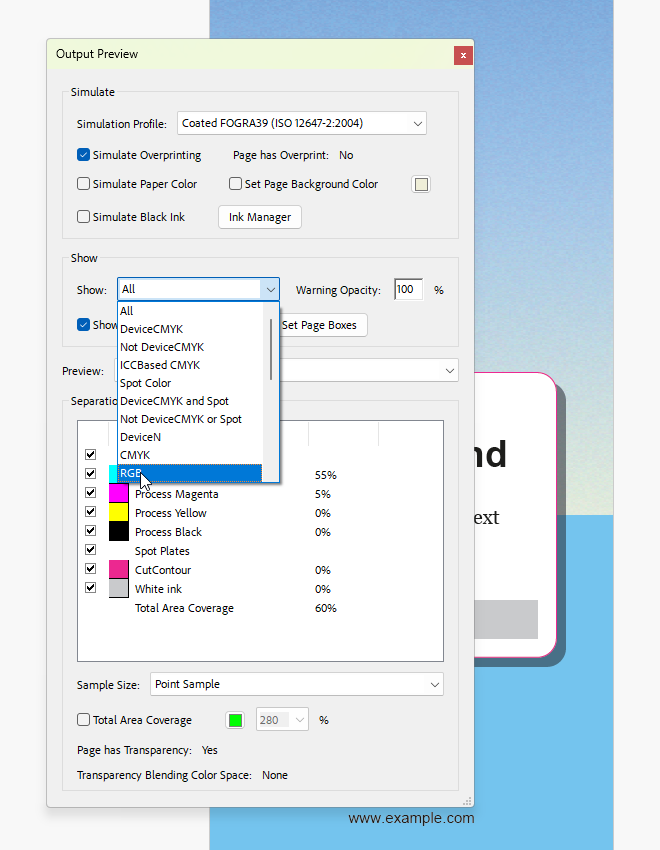This screenshot has width=660, height=850.
Task: Enable Set Page Background Color
Action: 235,184
